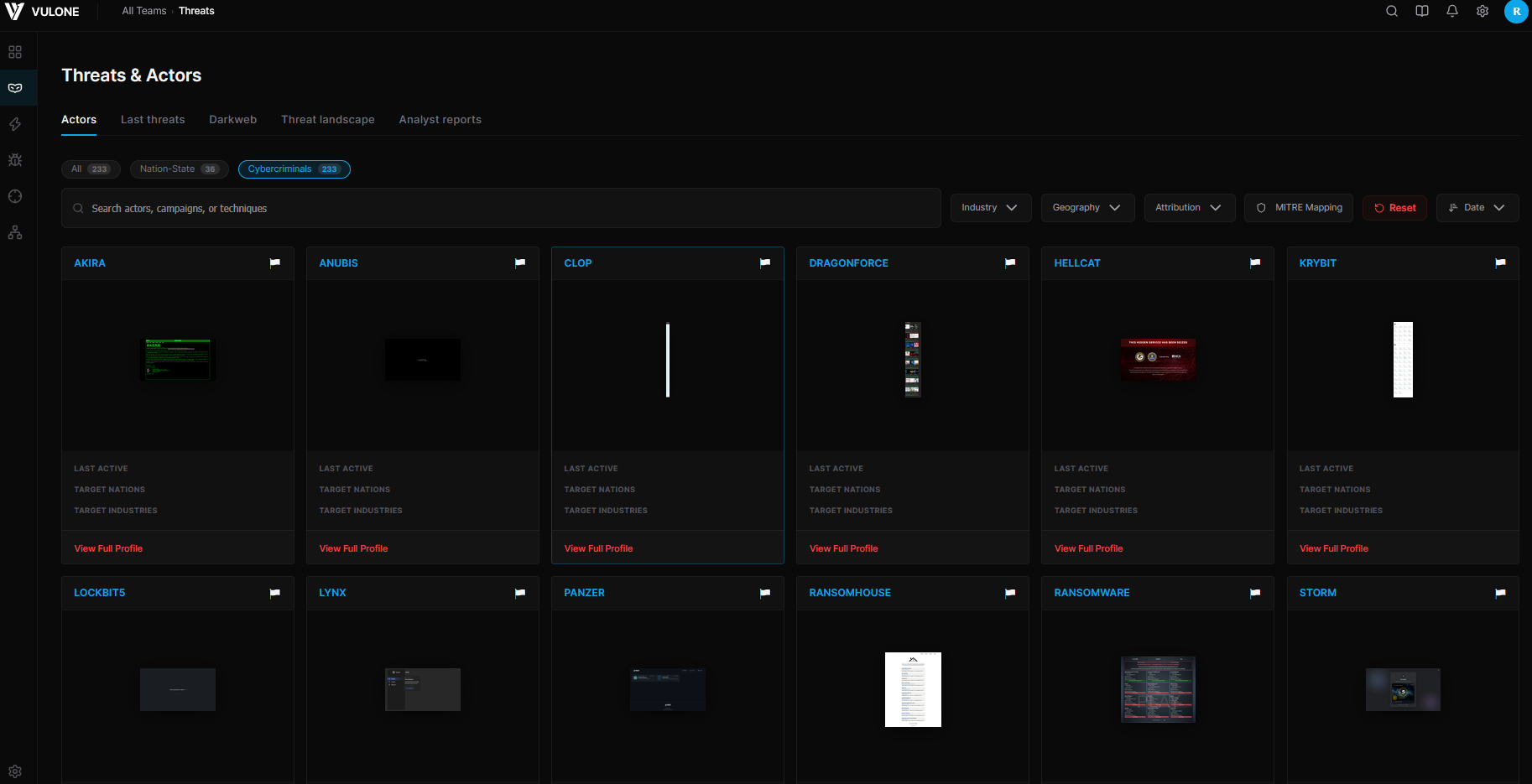Screen dimensions: 1532x784
Task: Open the STORM actor title
Action: pos(1318,593)
